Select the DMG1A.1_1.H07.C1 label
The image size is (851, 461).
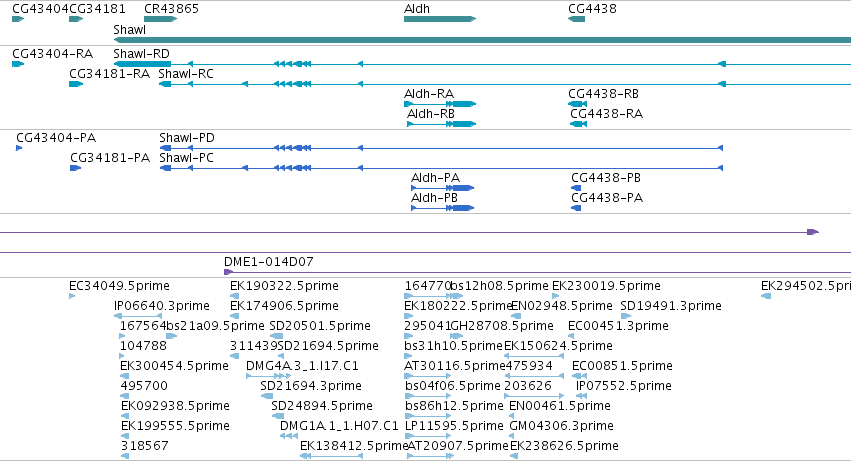tap(339, 427)
